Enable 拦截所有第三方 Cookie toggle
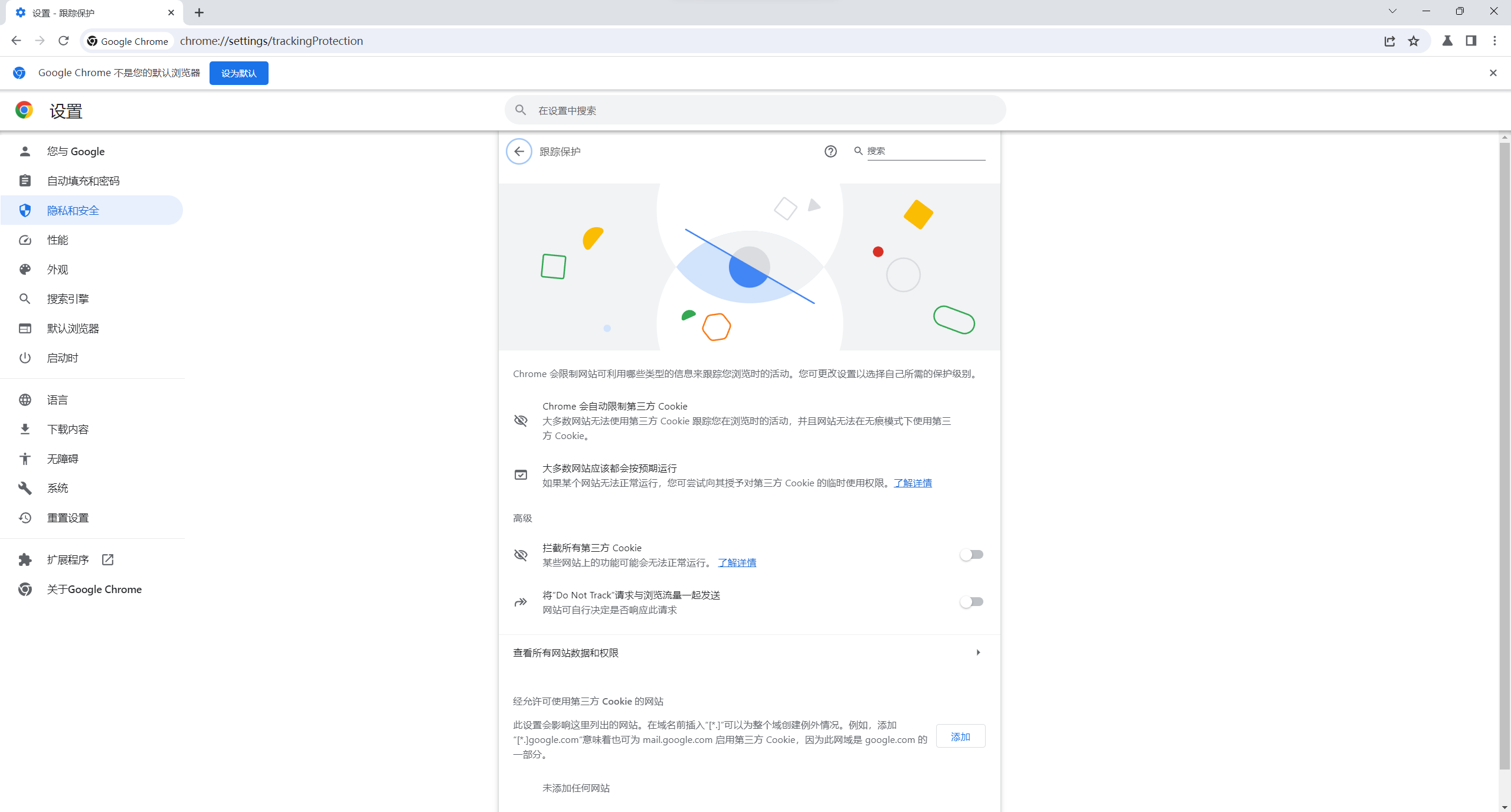1511x812 pixels. [x=971, y=555]
